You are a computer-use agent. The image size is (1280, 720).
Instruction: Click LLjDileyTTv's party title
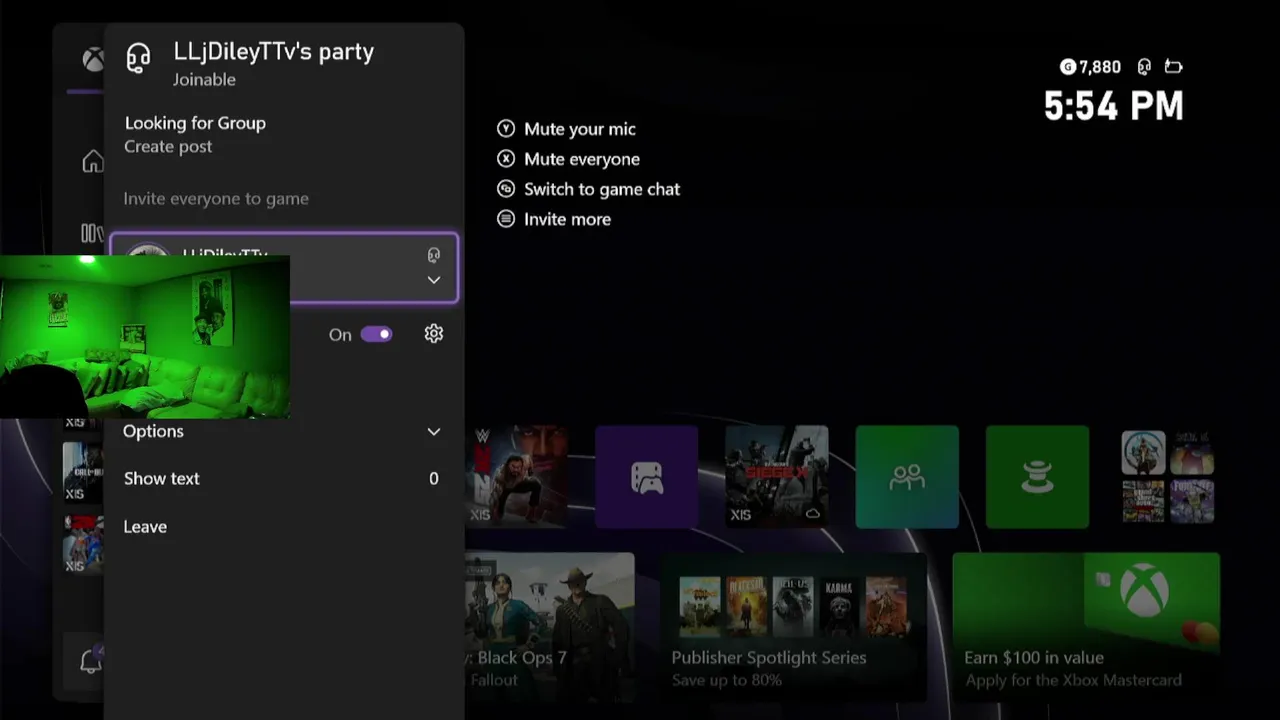274,52
